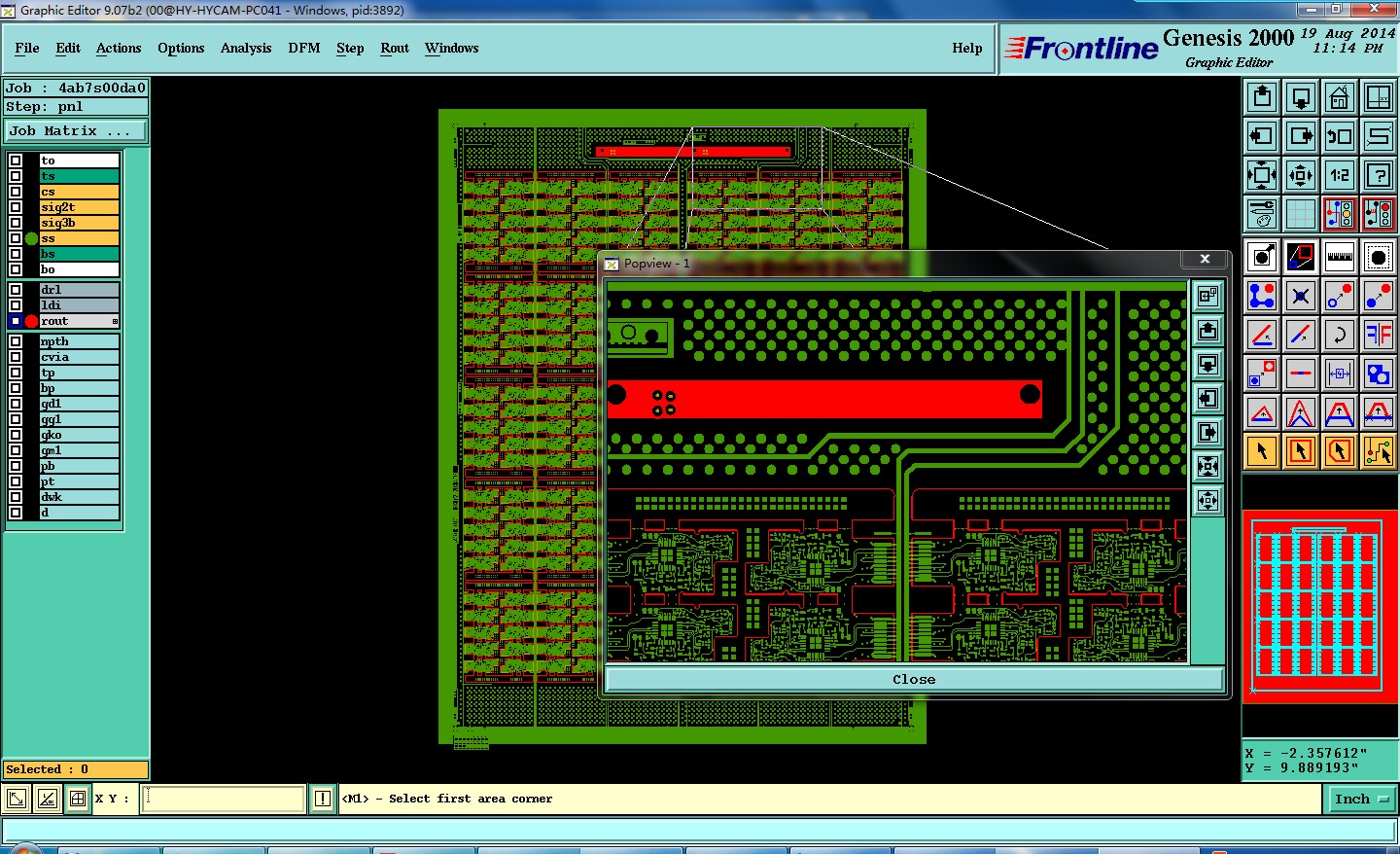Click the panel overview thumbnail
The image size is (1400, 854).
1319,605
